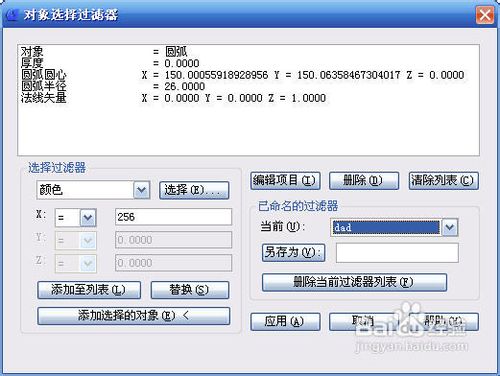
Task: Click the 取消 button
Action: [x=364, y=321]
